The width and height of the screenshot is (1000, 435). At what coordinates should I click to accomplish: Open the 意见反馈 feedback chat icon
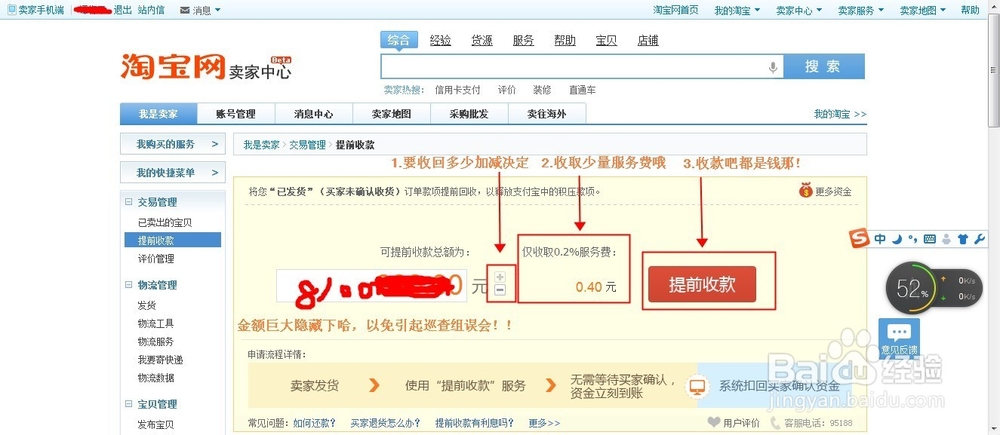tap(899, 337)
